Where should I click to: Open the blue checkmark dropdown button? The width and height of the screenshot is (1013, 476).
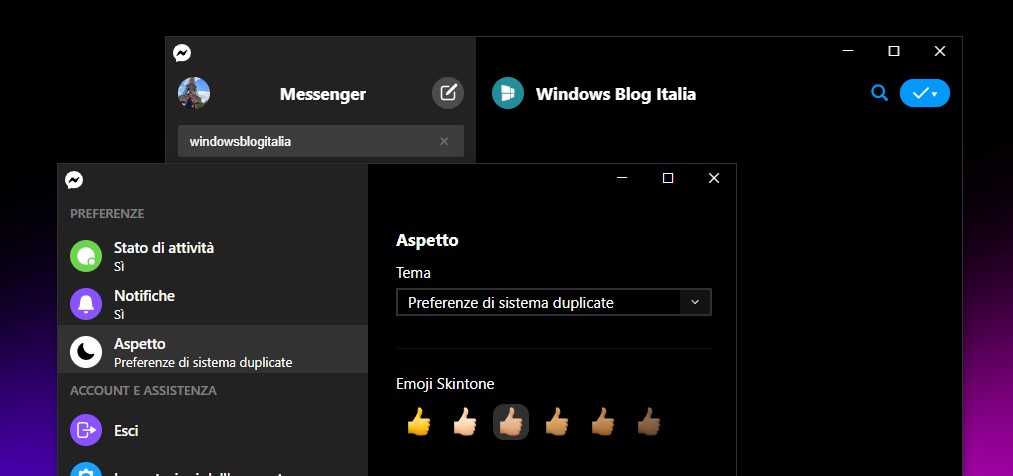coord(924,93)
